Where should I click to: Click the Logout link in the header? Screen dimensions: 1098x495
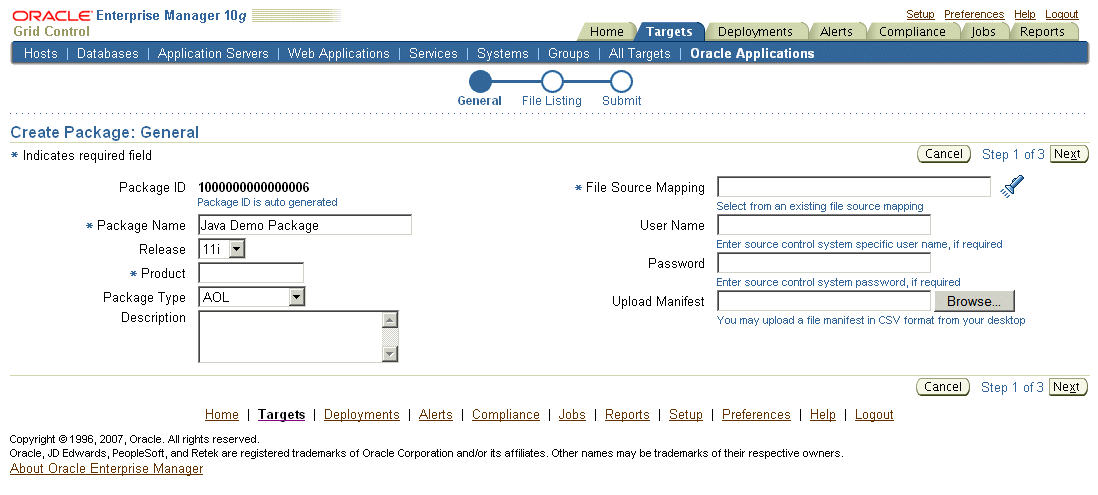(1062, 14)
